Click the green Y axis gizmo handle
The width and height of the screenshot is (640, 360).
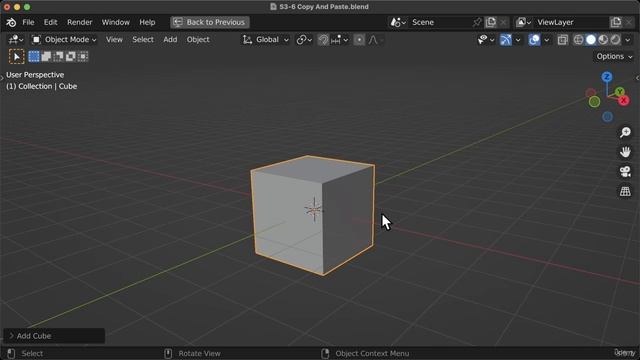[620, 91]
